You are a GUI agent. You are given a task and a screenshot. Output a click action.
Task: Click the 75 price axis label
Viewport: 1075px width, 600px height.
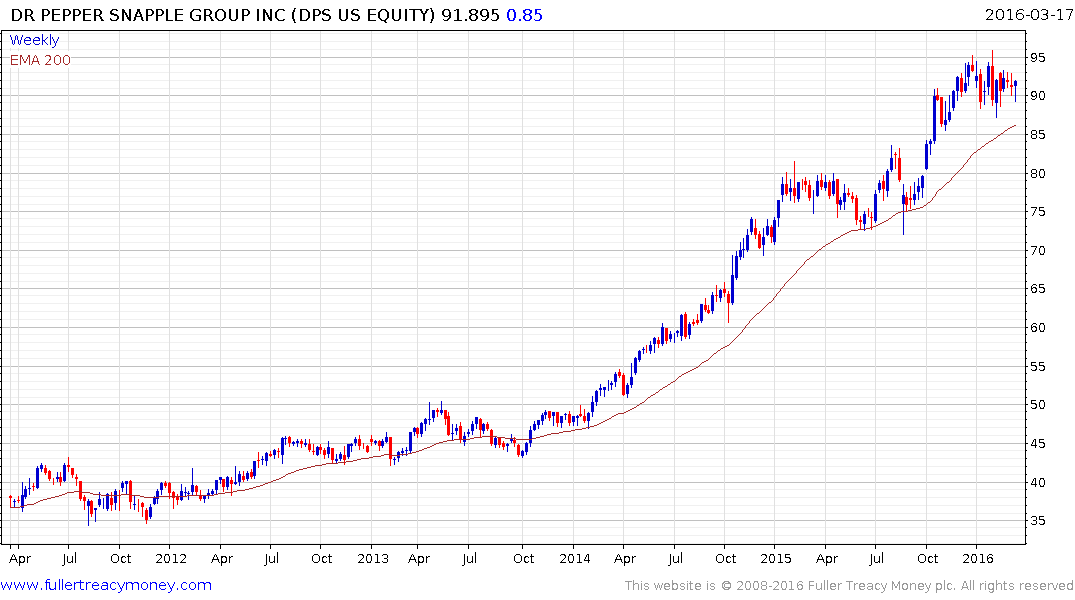point(1037,212)
